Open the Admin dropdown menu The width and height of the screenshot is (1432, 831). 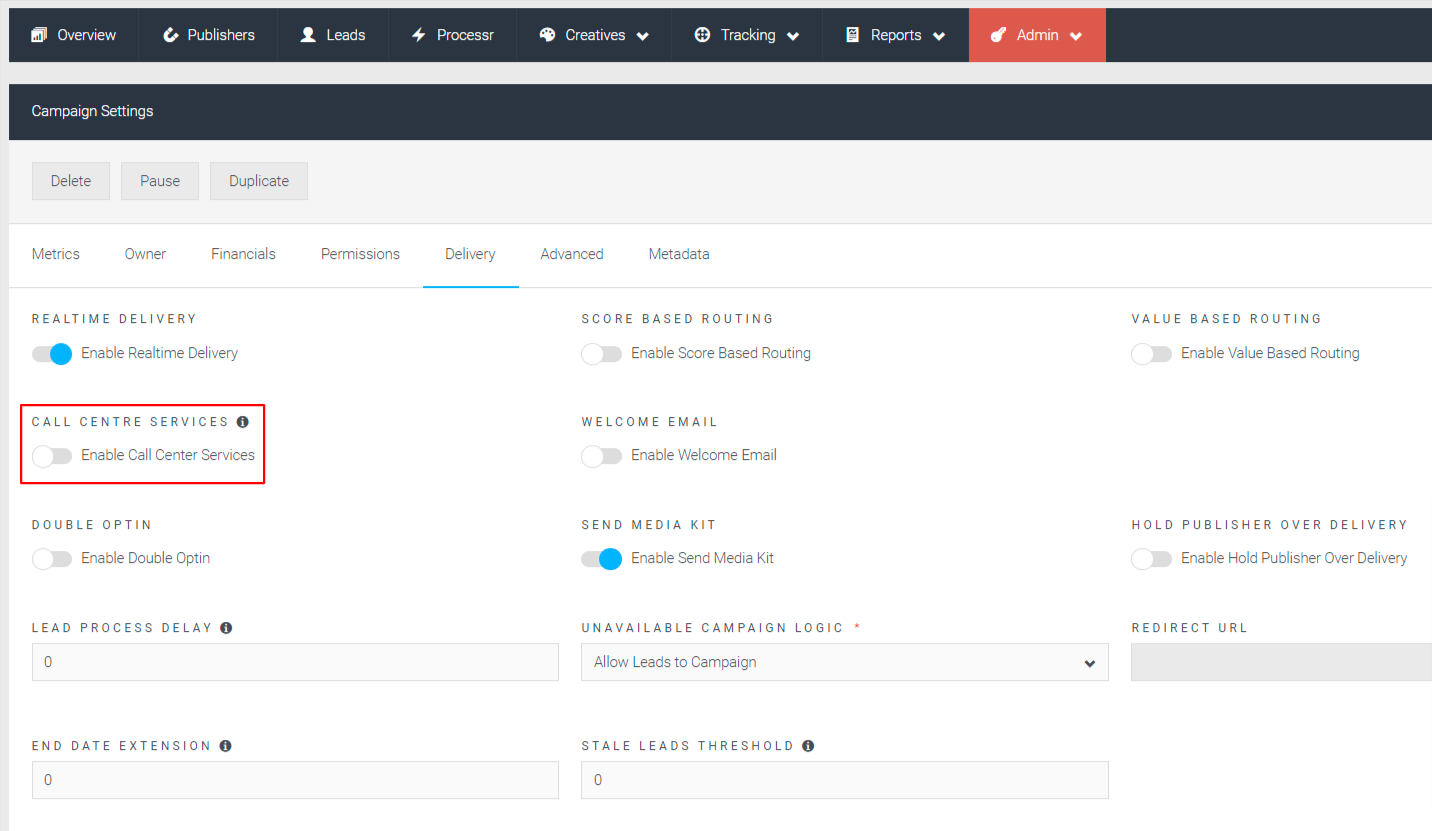(1037, 34)
